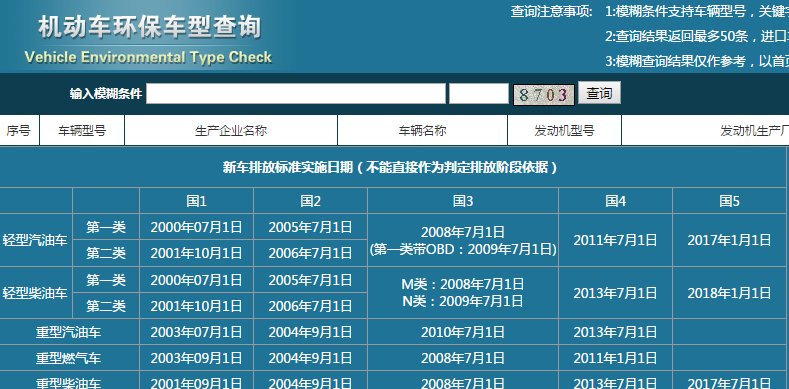Click the 轻型柴油车 row label
The height and width of the screenshot is (389, 789).
tap(35, 293)
